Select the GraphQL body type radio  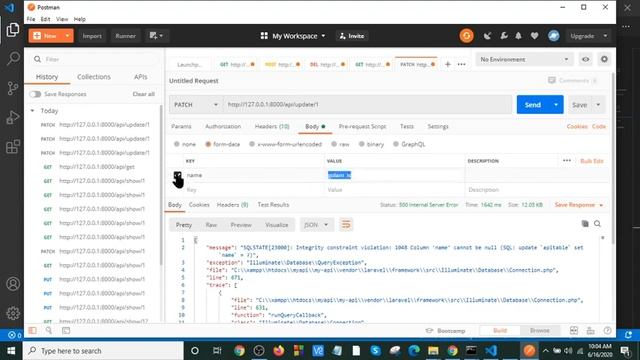click(x=396, y=144)
